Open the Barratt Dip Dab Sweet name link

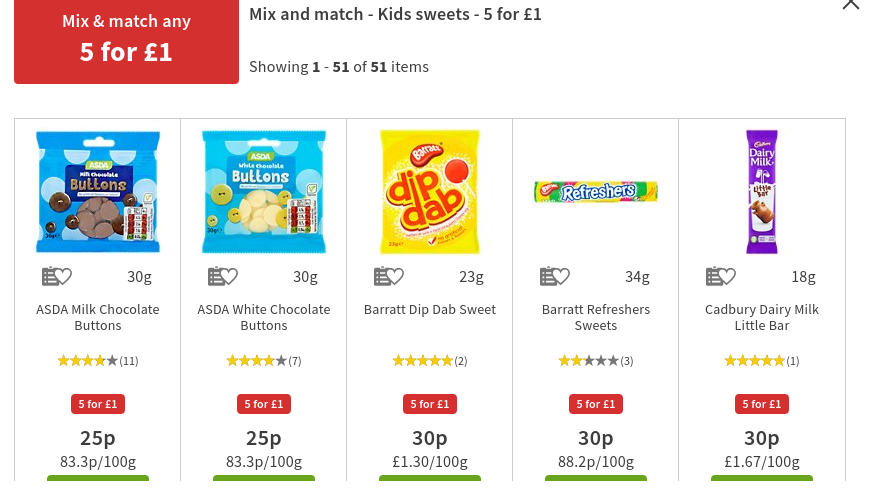tap(430, 310)
